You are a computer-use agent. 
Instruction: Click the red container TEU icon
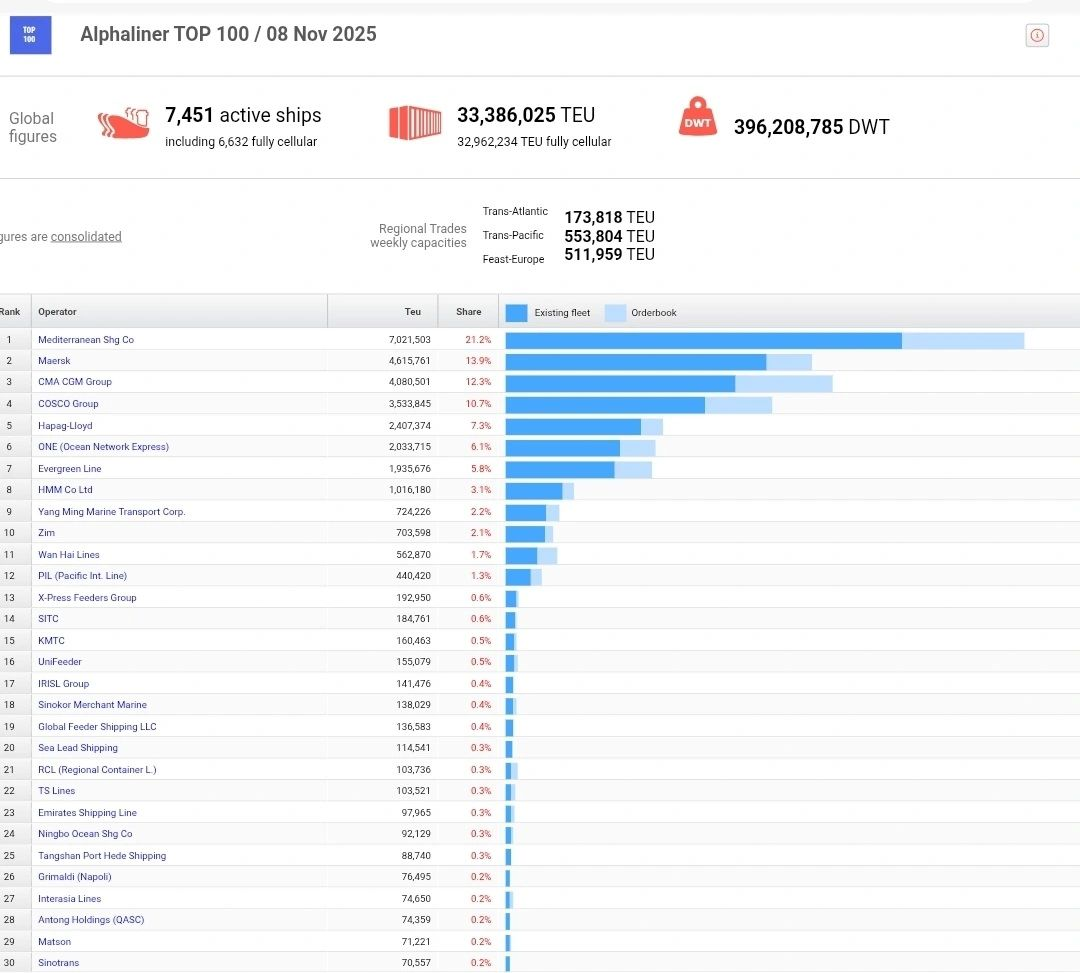(x=415, y=123)
